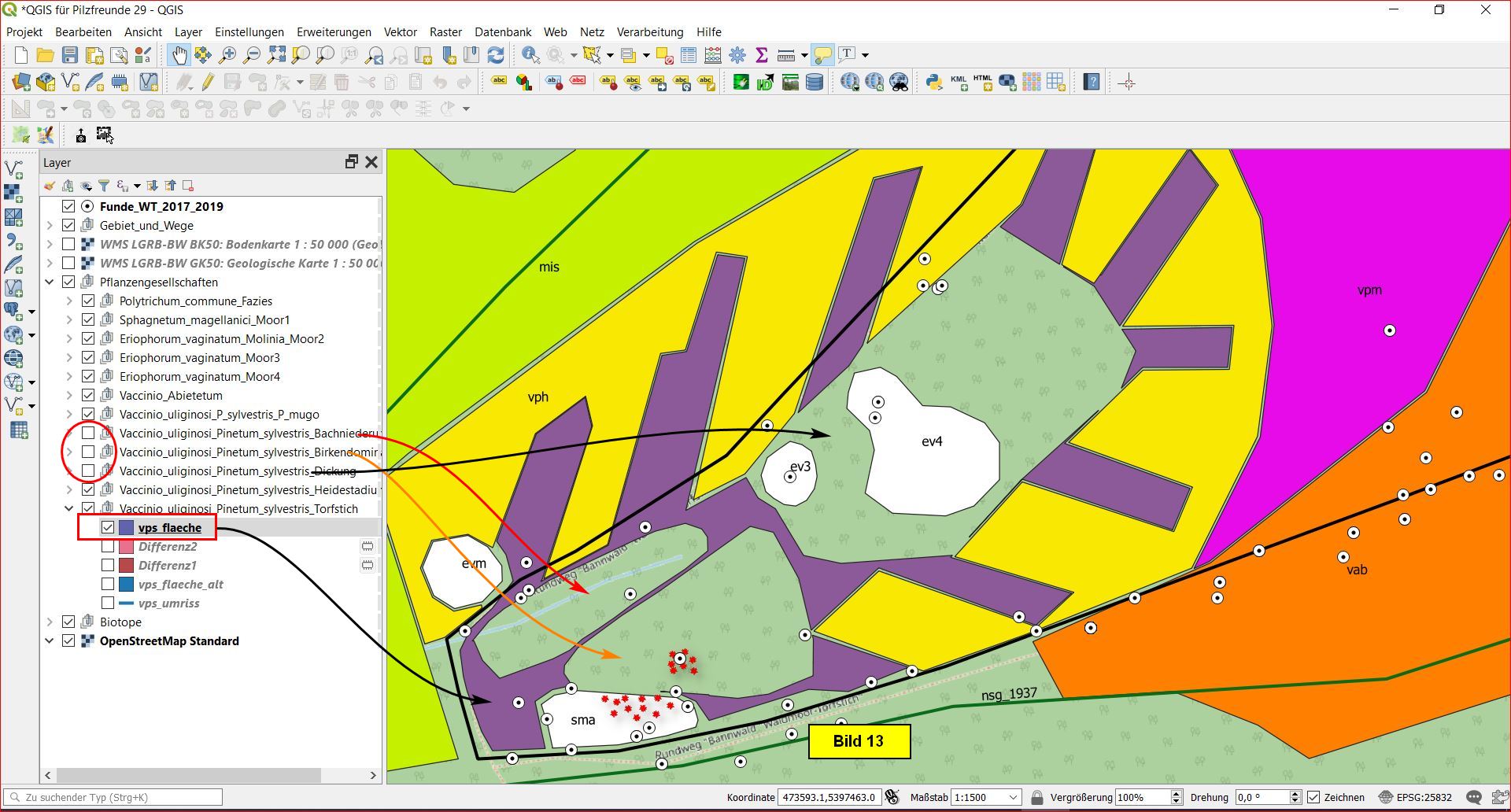Click the Save Project disk icon

70,55
